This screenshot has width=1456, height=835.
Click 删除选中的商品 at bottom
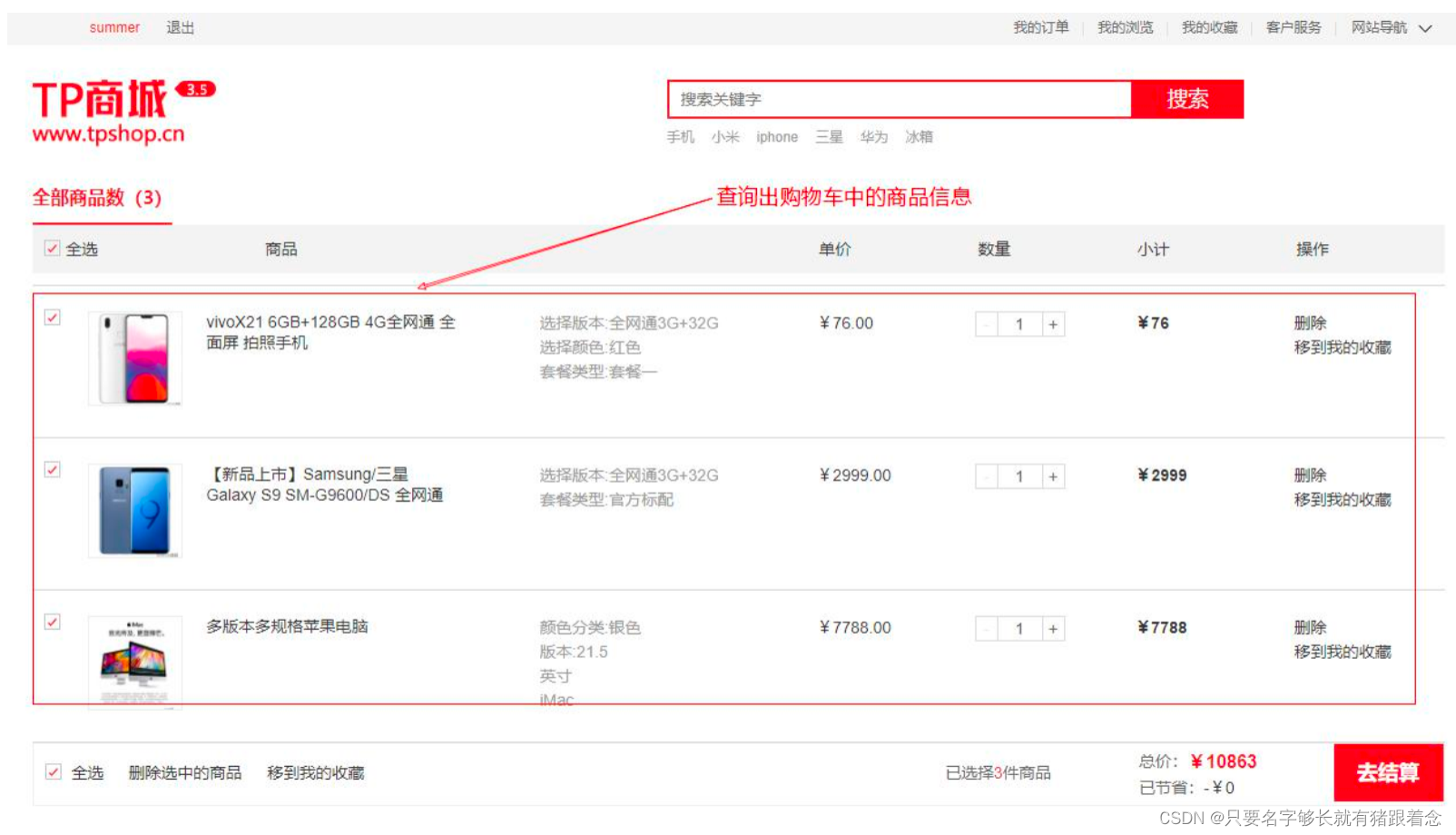[185, 772]
